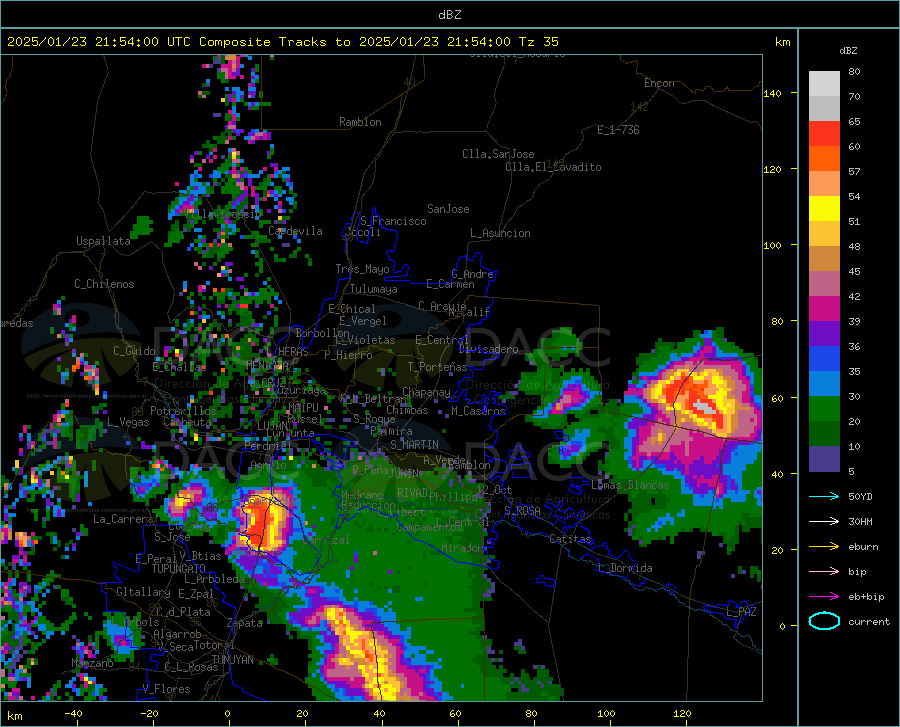This screenshot has height=727, width=900.
Task: Select the slate 5-10 dBZ swatch
Action: 824,459
